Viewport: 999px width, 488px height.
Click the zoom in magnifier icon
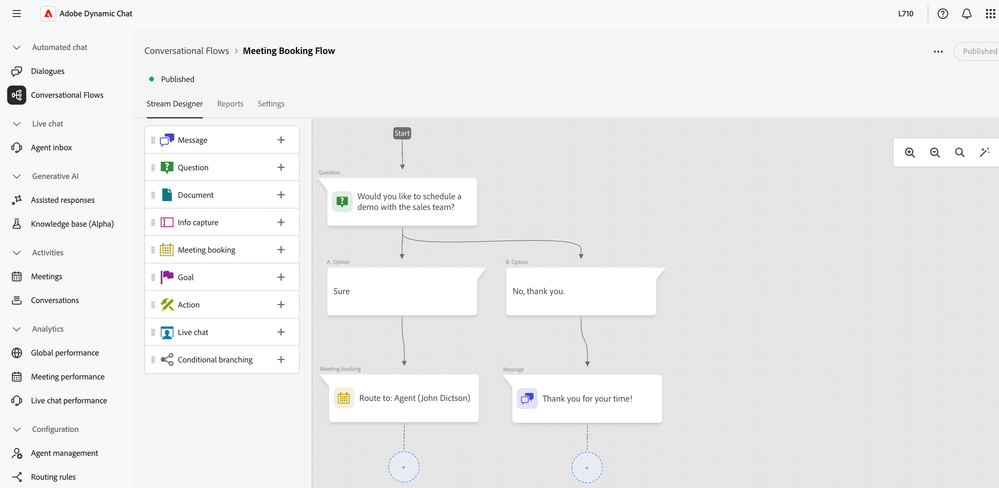910,153
